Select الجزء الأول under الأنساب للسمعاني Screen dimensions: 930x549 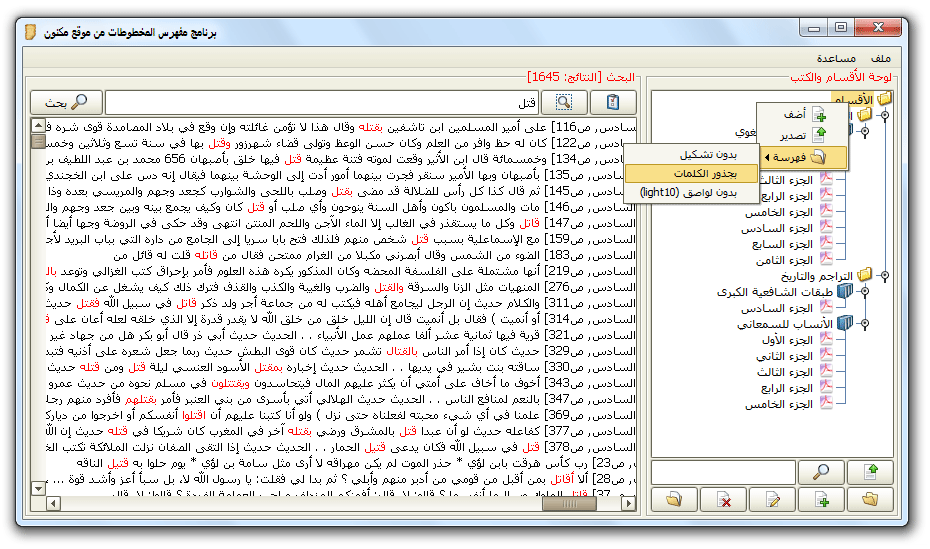pyautogui.click(x=787, y=340)
